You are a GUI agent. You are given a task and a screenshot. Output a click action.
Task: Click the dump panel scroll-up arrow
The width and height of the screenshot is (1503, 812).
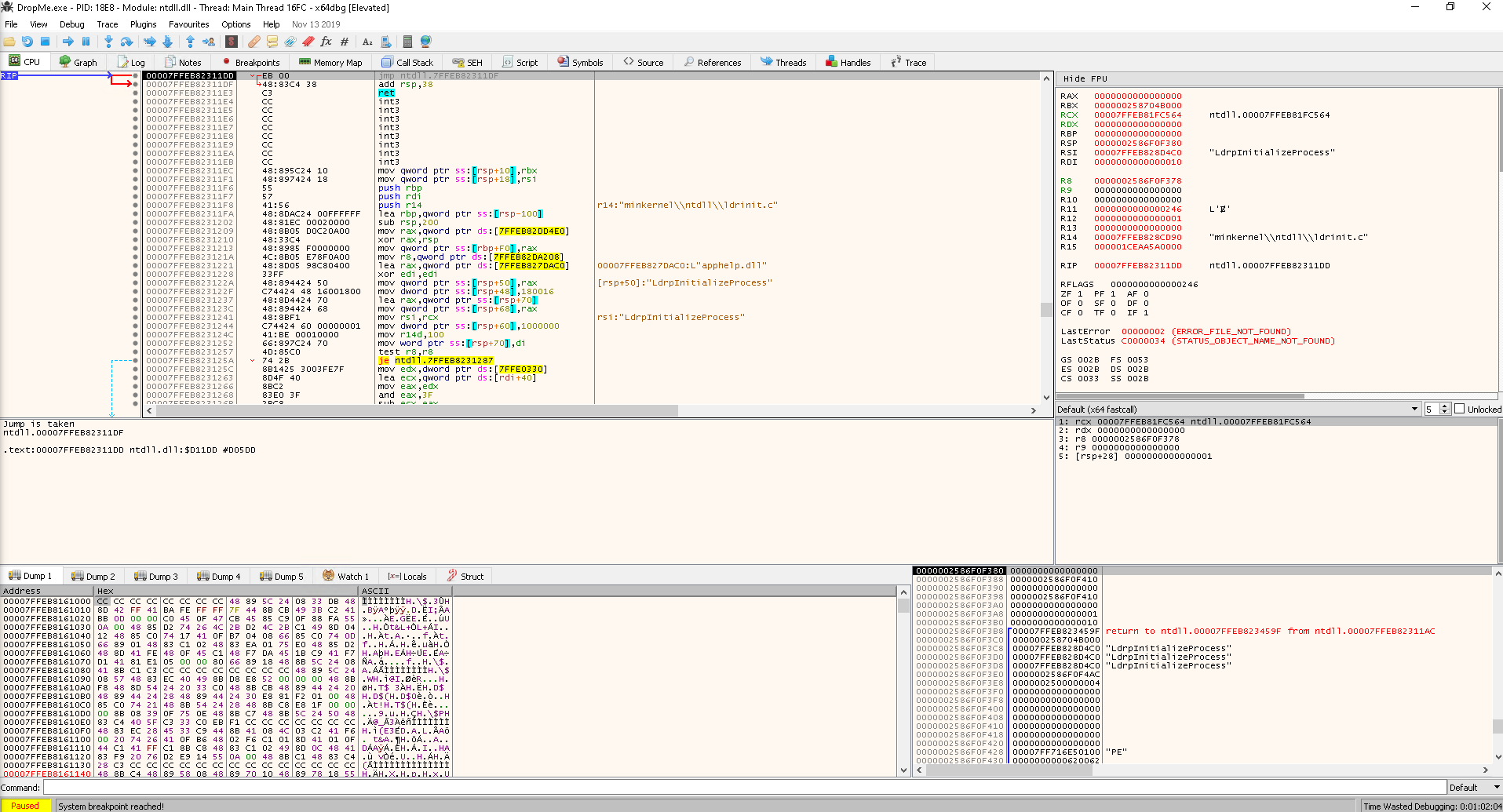click(903, 592)
